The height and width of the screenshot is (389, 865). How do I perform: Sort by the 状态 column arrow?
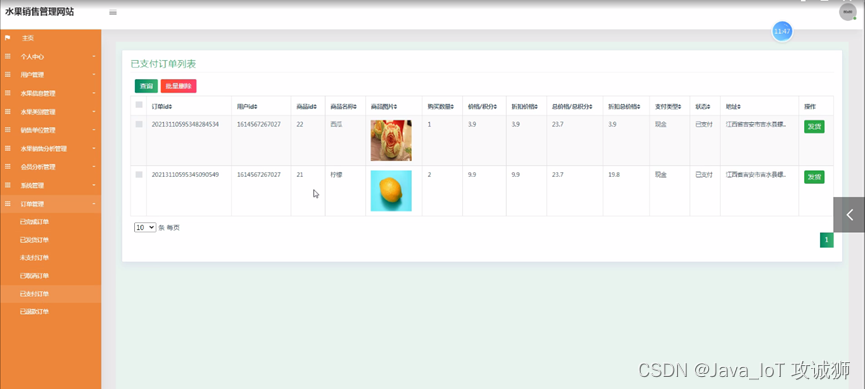click(x=709, y=106)
